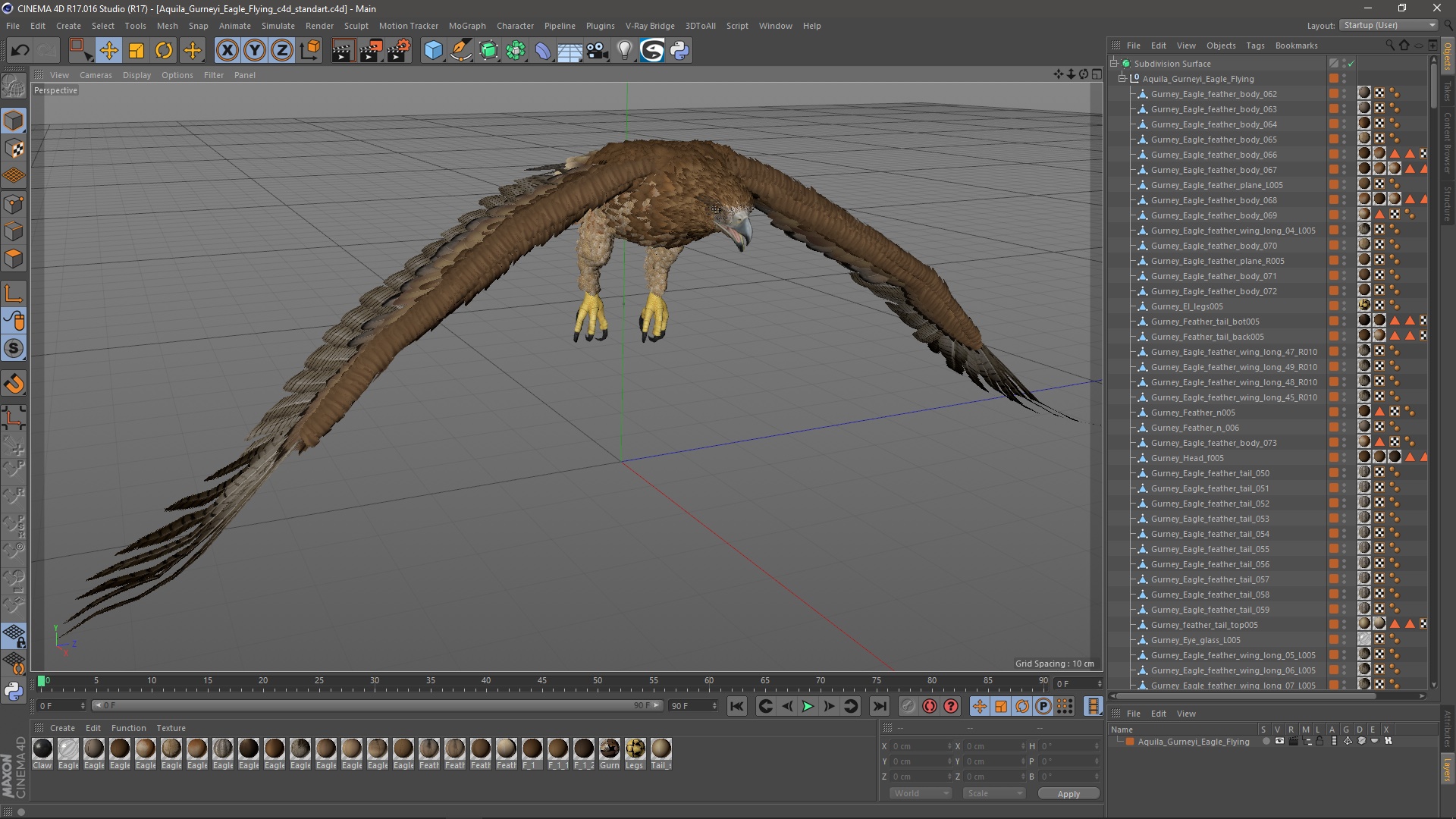
Task: Open the spline Pen tool
Action: [460, 51]
